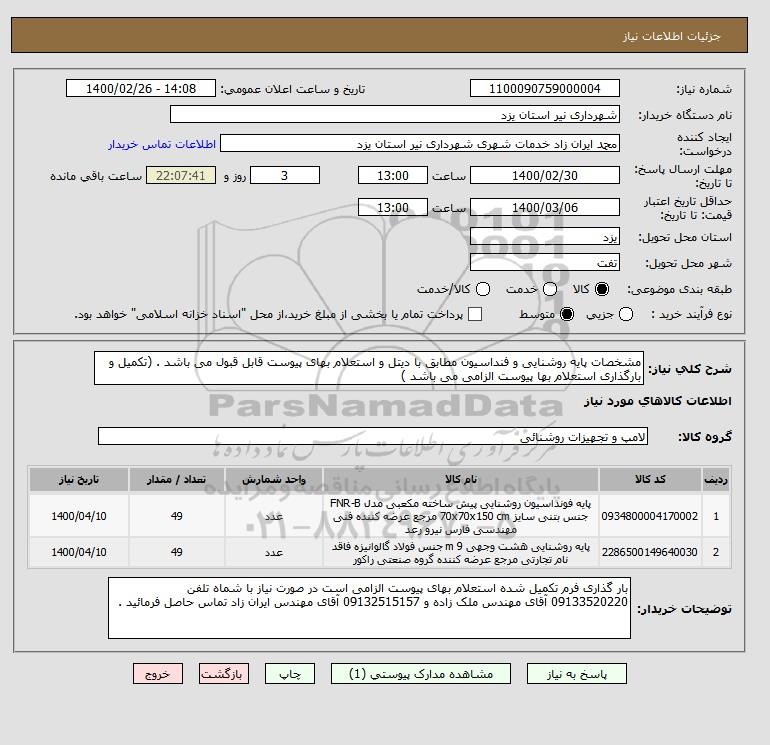
Task: Click the خروج exit button
Action: tap(158, 674)
